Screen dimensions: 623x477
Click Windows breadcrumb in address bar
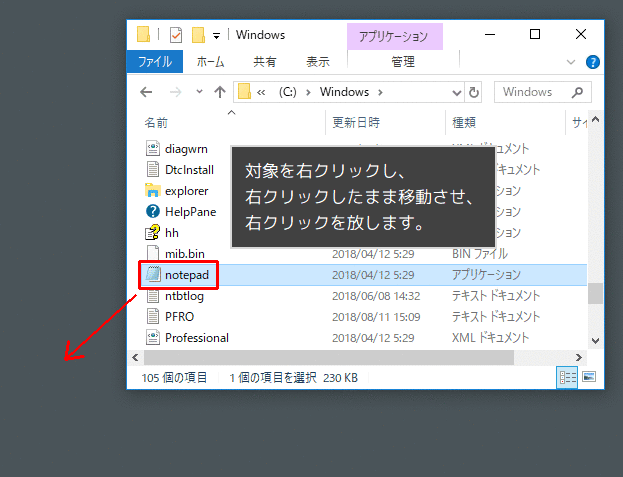[x=345, y=92]
